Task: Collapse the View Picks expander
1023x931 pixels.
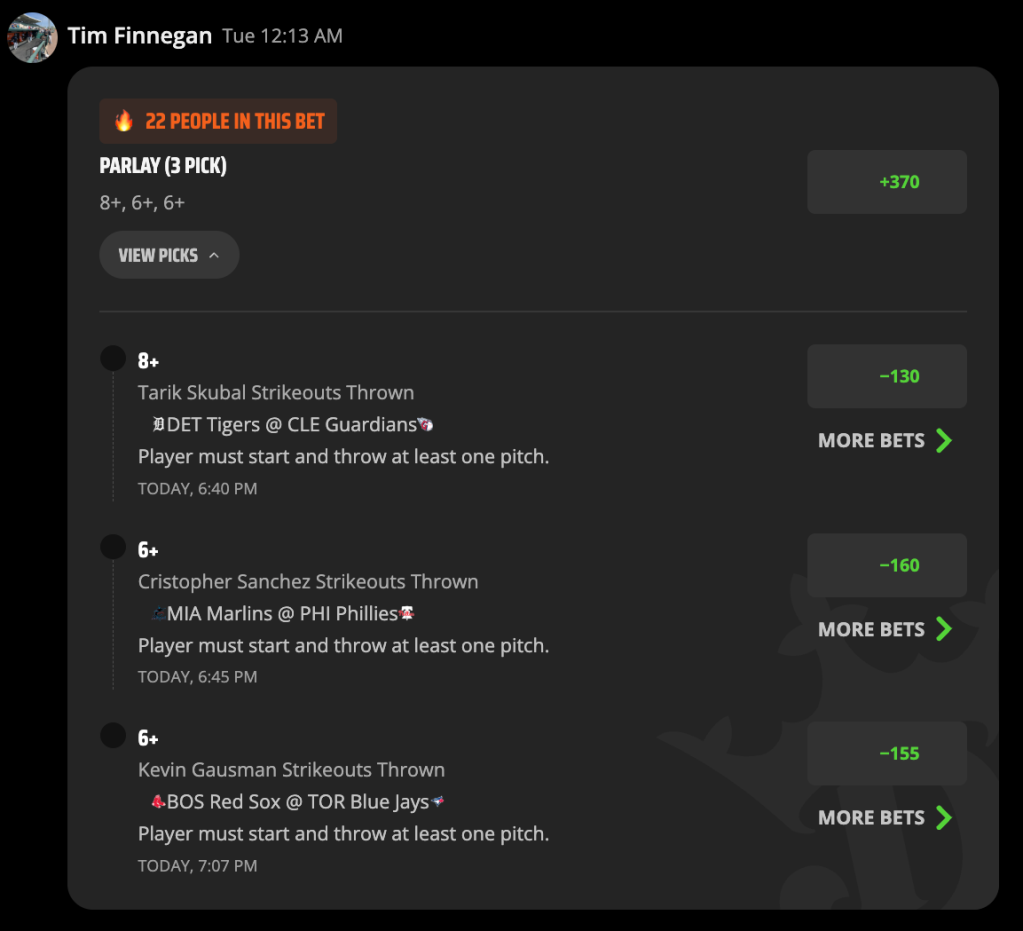Action: (x=169, y=255)
